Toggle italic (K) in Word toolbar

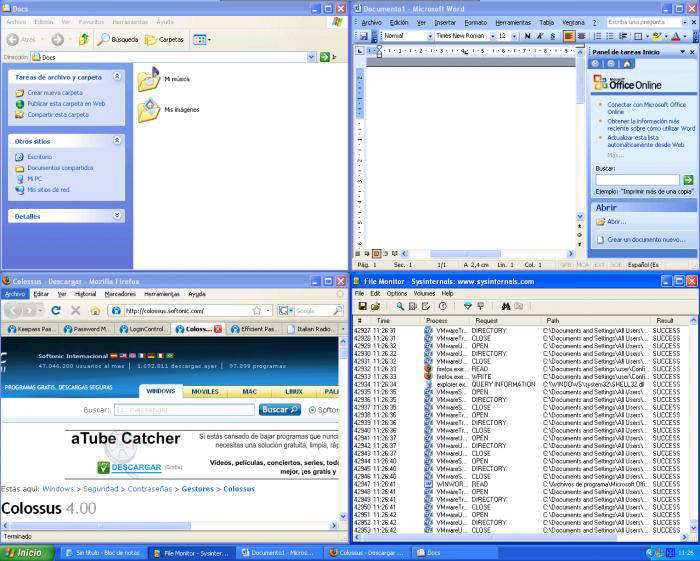click(x=540, y=36)
